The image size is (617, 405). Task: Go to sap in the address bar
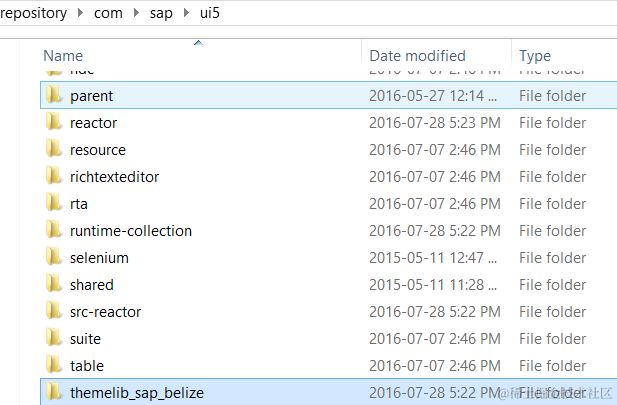click(x=161, y=13)
